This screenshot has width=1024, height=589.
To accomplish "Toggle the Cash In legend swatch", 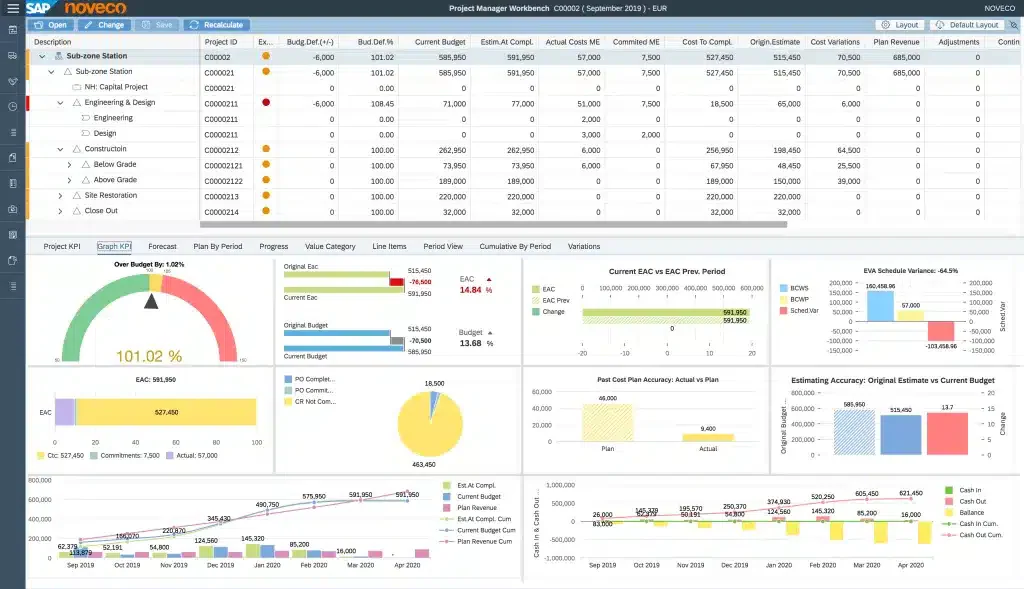I will click(x=949, y=490).
